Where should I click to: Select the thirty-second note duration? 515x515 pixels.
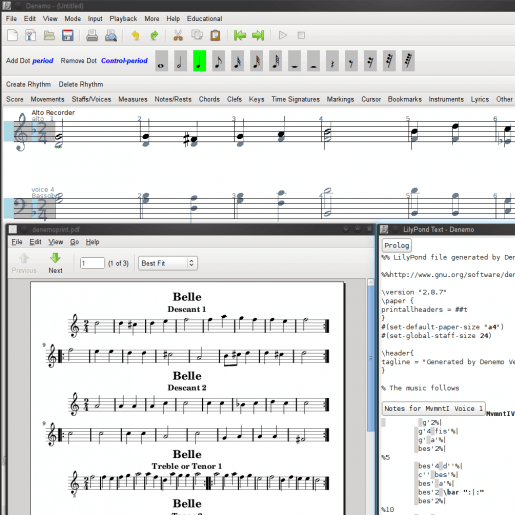tap(256, 61)
